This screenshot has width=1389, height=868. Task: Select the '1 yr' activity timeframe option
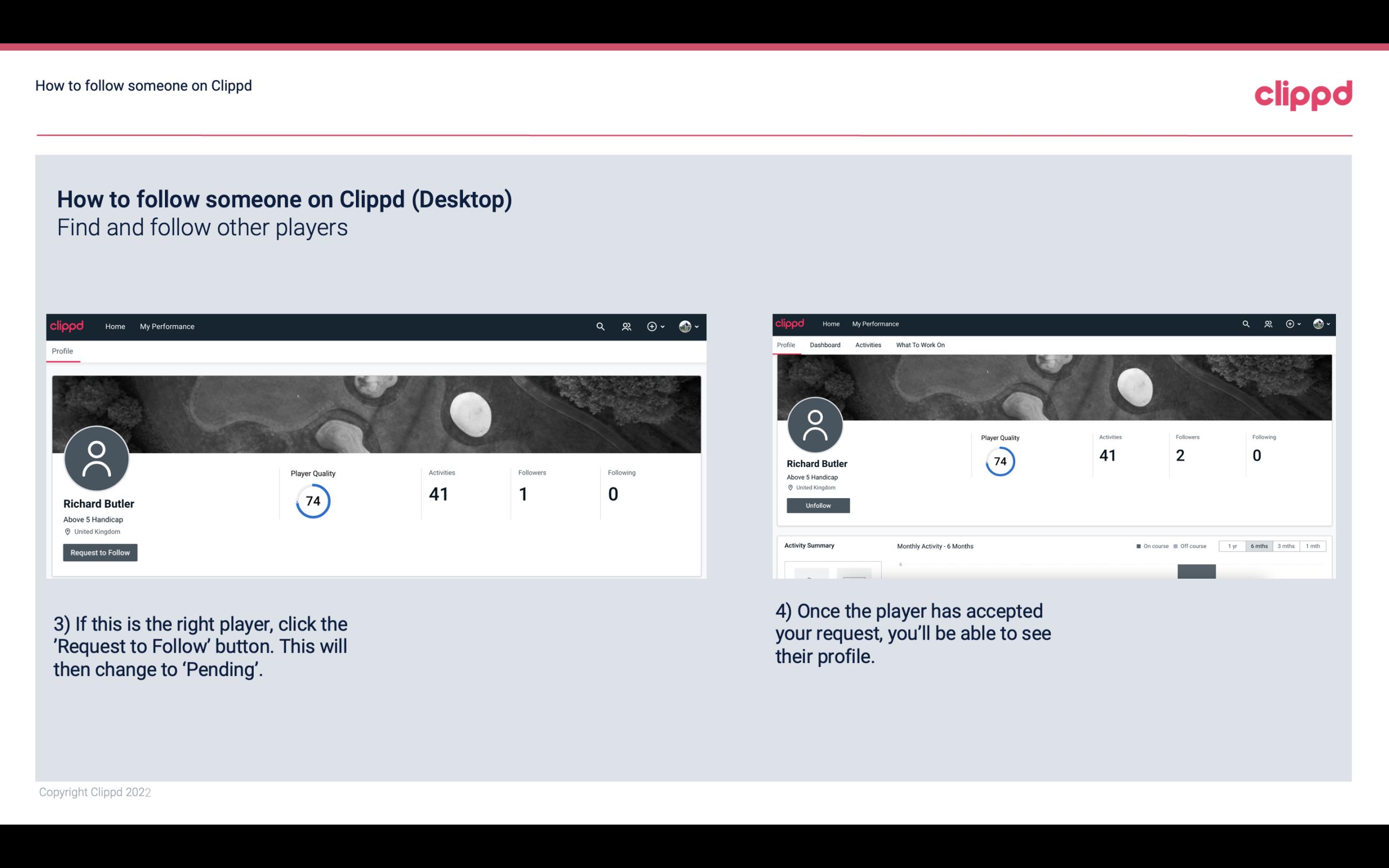tap(1232, 545)
